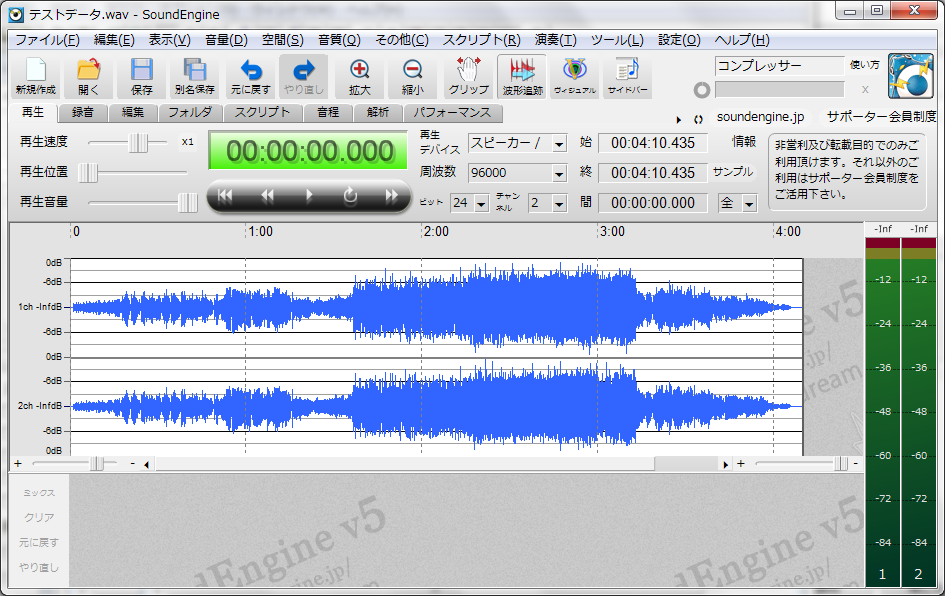
Task: Open the チャンネル 2 dropdown
Action: coord(559,204)
